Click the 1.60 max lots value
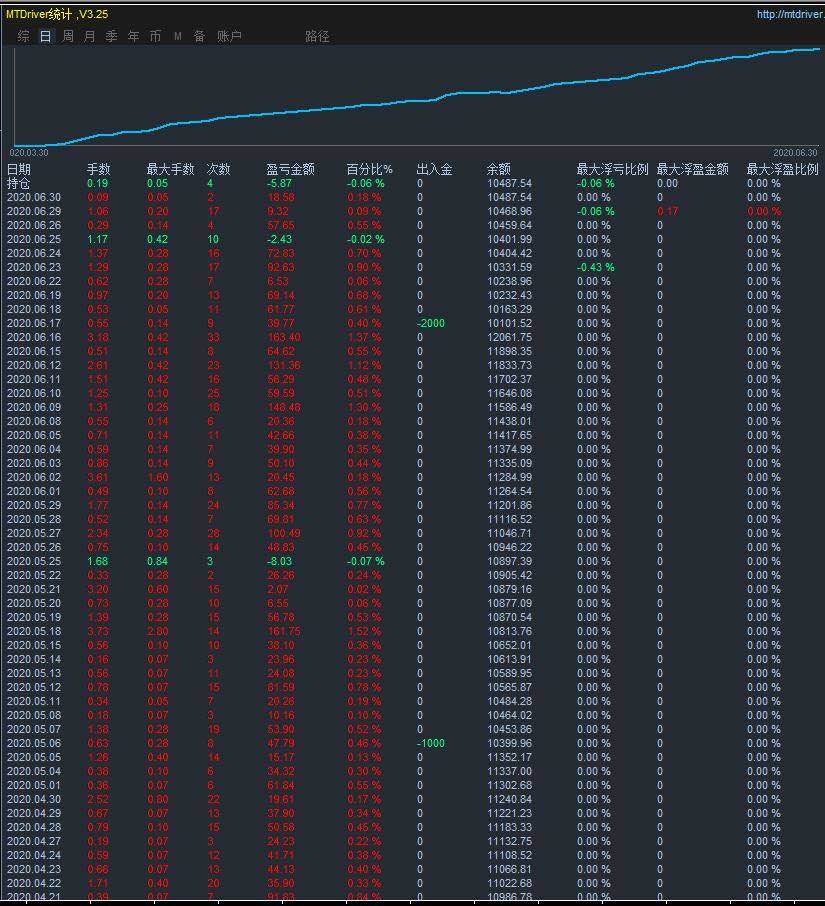The height and width of the screenshot is (906, 825). [158, 477]
